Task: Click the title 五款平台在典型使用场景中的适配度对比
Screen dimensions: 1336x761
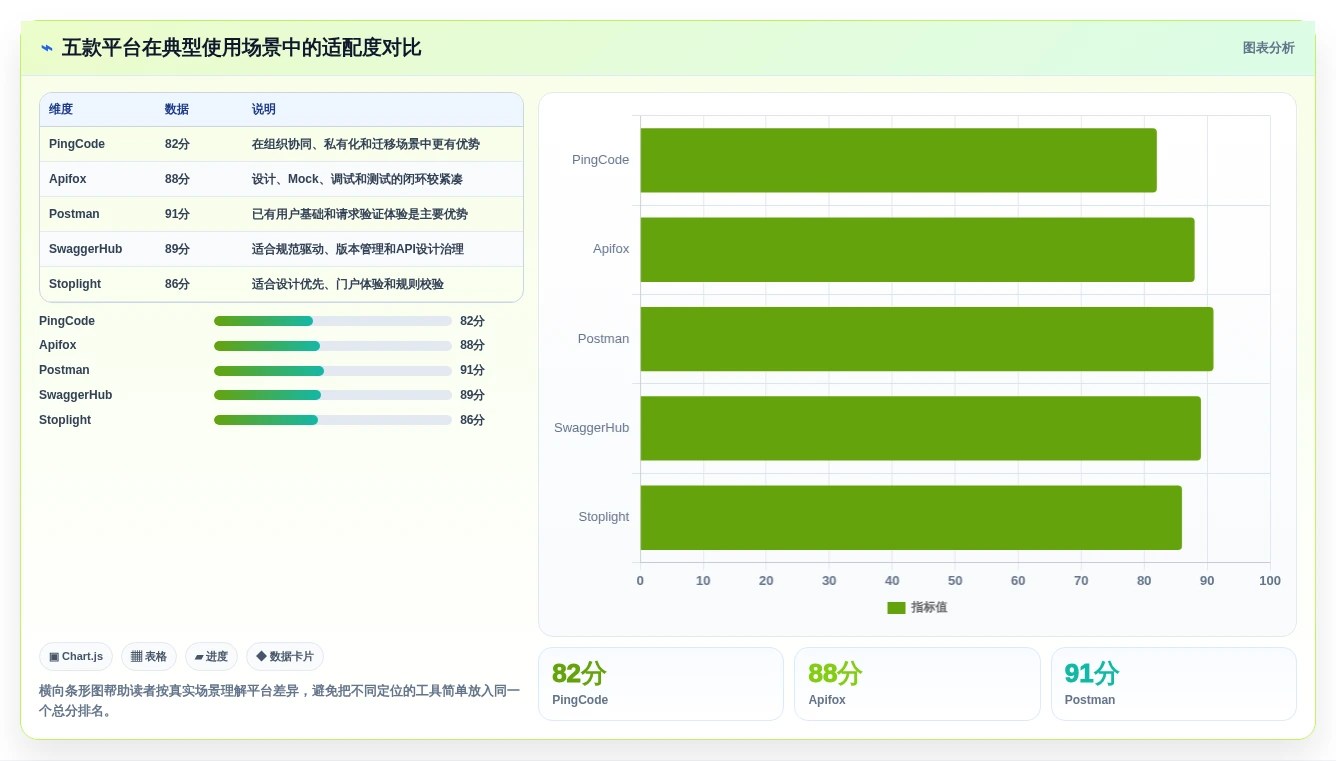Action: tap(242, 48)
